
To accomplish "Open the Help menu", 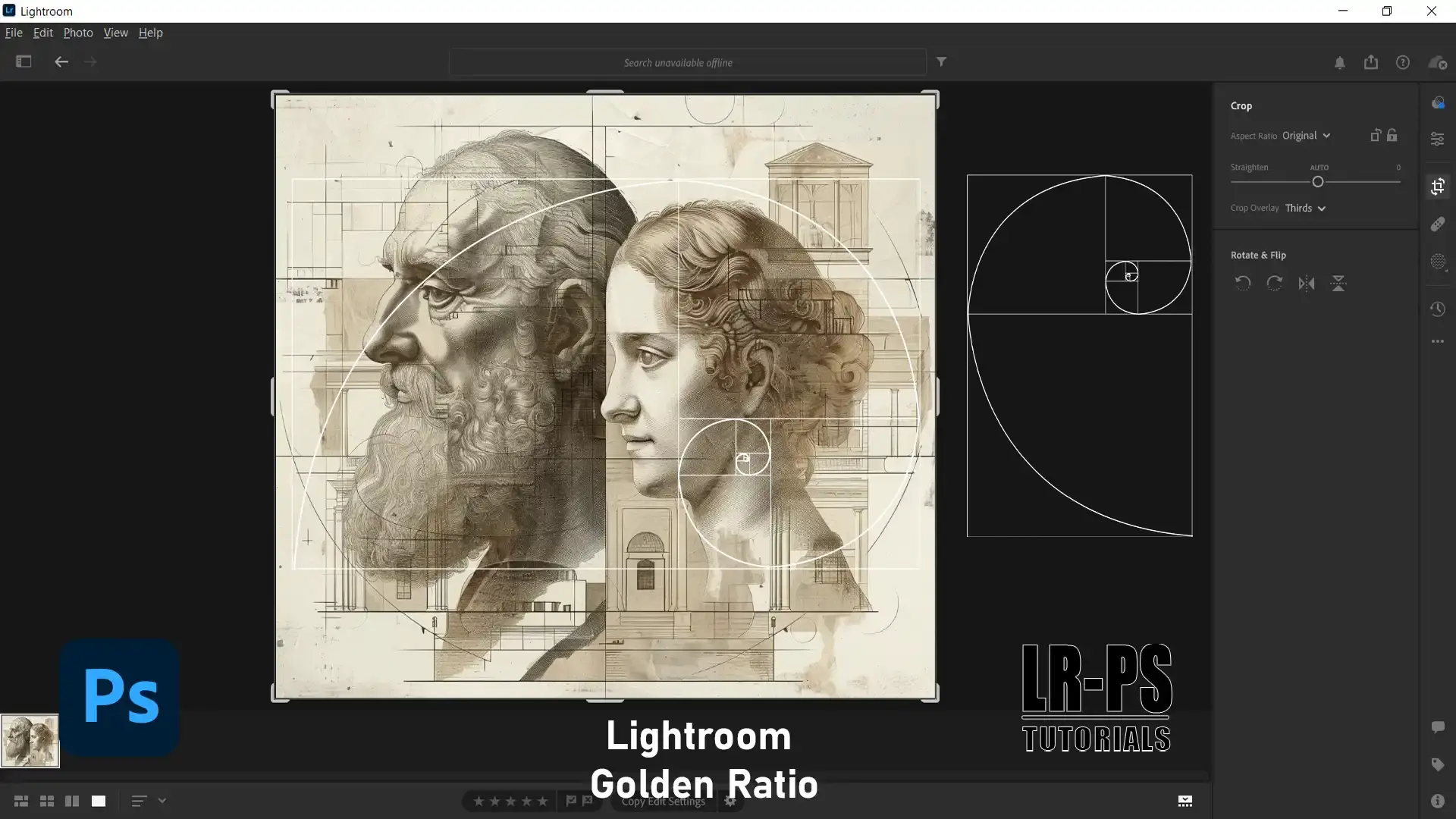I will (x=151, y=33).
